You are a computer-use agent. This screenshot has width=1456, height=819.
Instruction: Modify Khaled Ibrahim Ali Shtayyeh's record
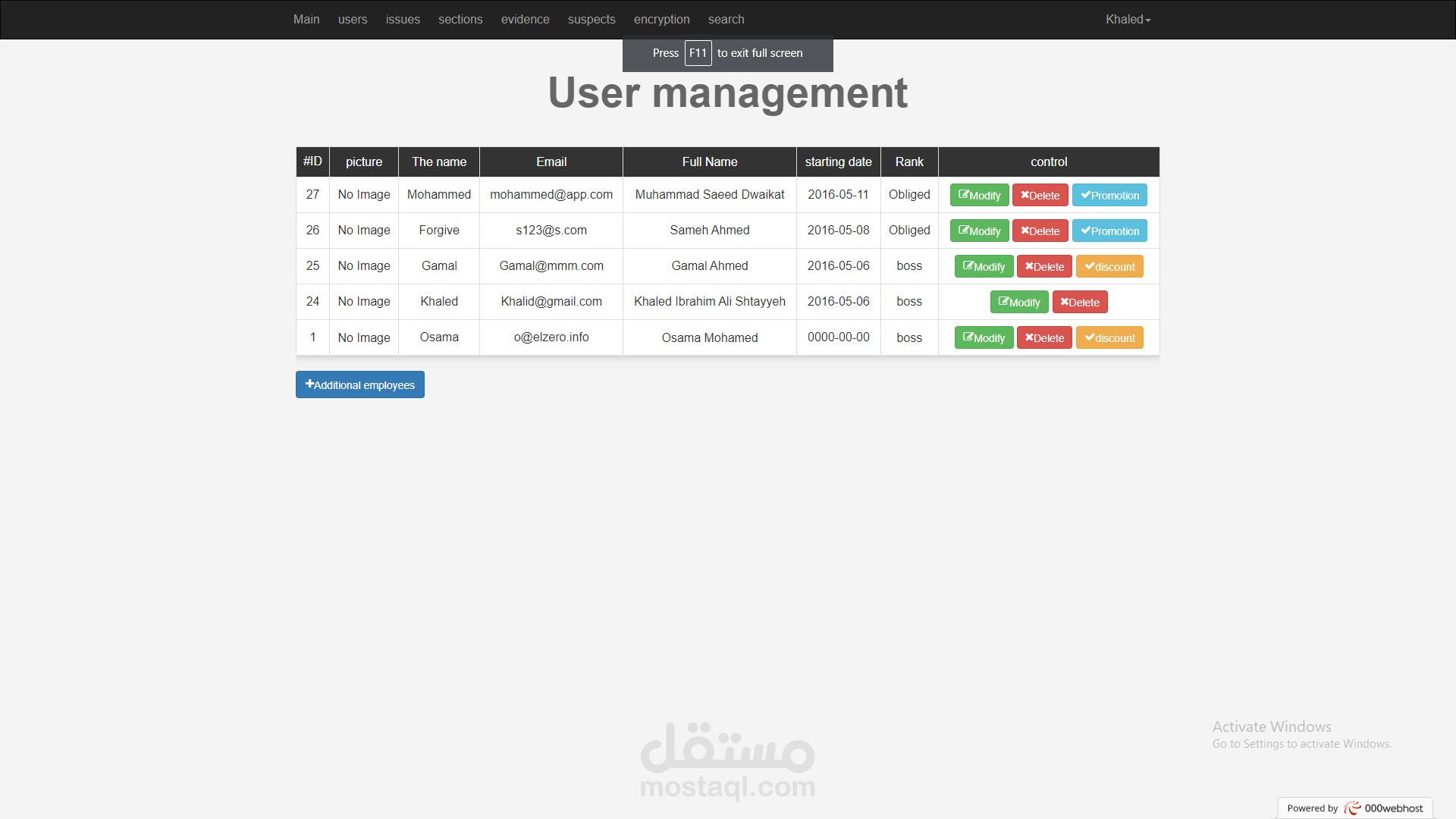(1019, 302)
